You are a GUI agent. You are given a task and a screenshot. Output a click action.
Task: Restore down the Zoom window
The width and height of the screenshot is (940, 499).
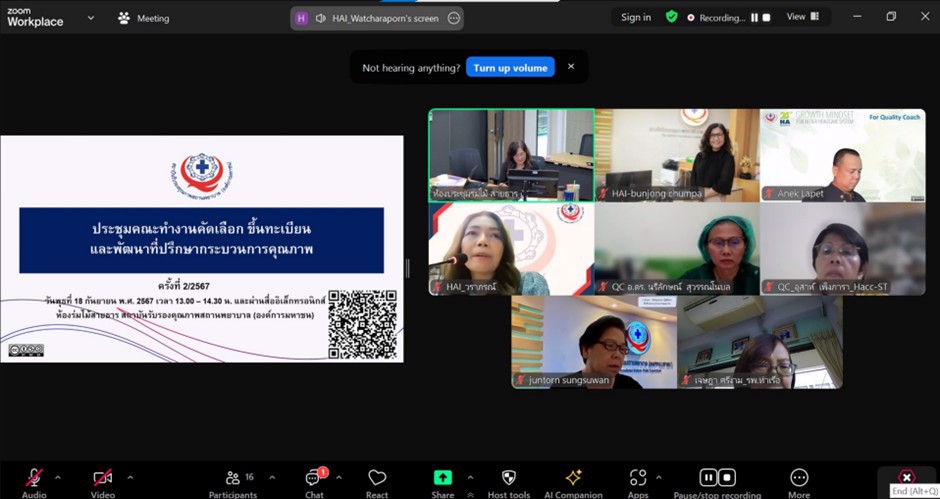[891, 17]
